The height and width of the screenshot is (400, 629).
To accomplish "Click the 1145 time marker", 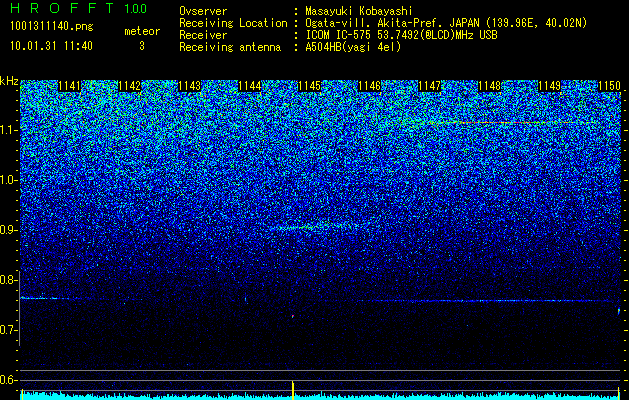I will coord(309,86).
